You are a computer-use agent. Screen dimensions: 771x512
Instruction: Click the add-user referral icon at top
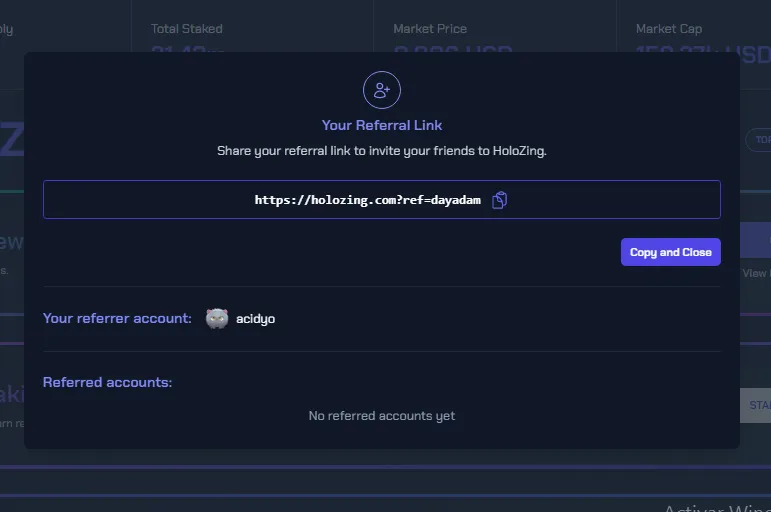click(x=382, y=90)
